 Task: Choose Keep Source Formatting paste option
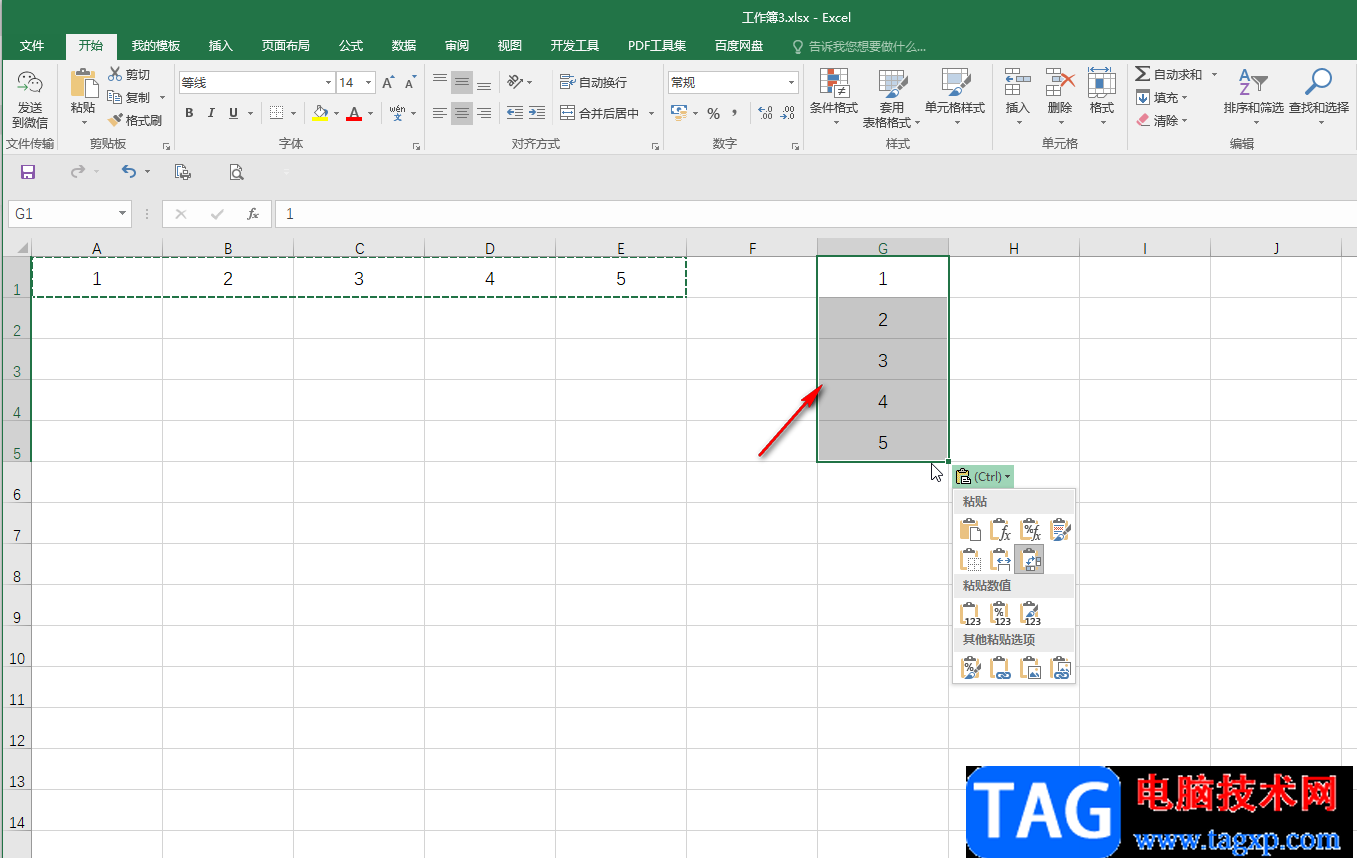coord(1060,530)
